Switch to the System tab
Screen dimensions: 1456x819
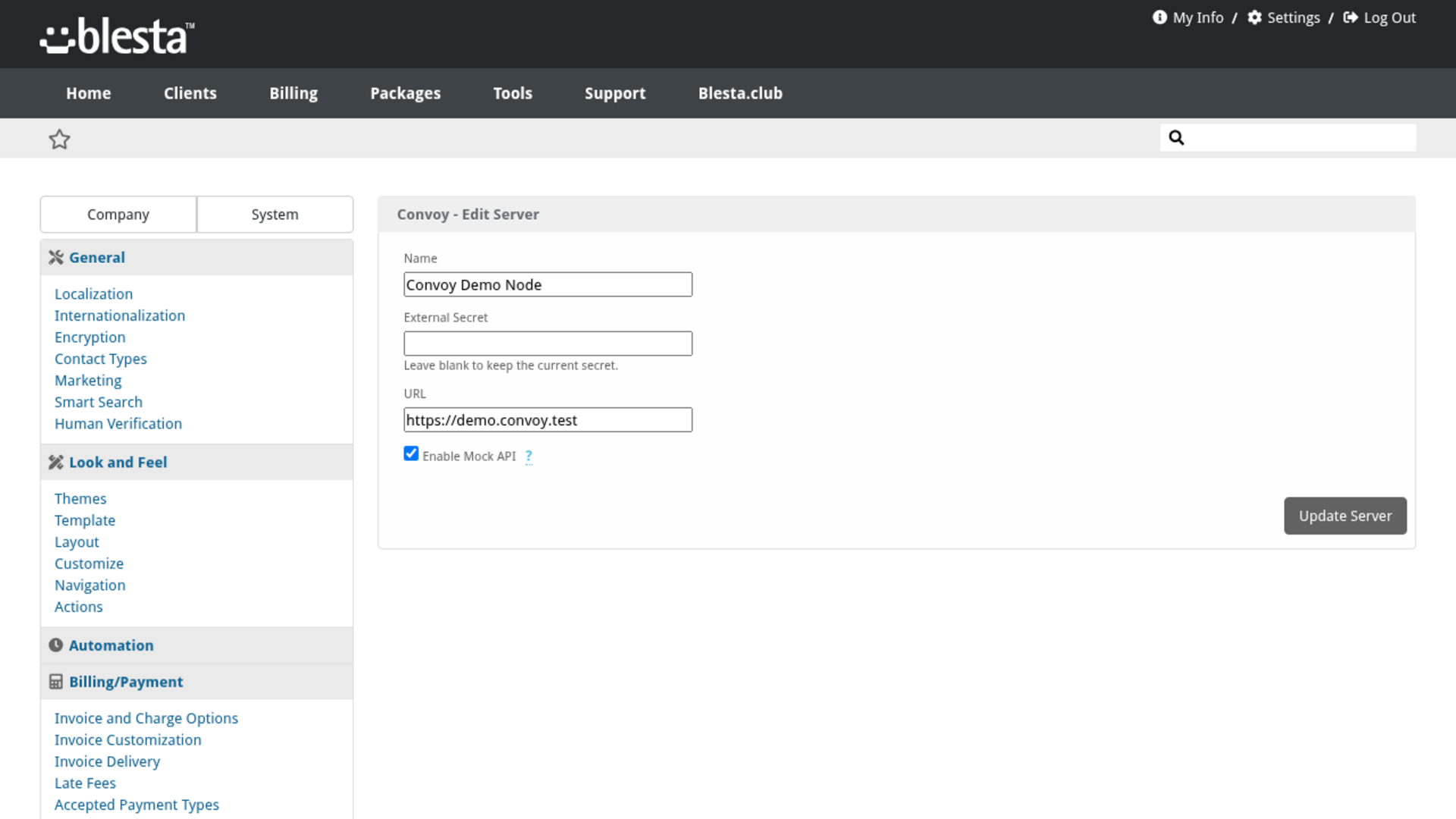click(275, 215)
